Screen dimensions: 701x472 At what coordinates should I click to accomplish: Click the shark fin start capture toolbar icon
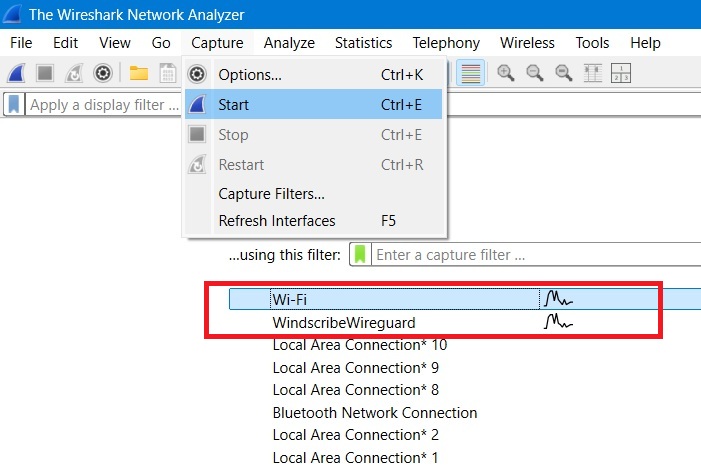click(16, 73)
